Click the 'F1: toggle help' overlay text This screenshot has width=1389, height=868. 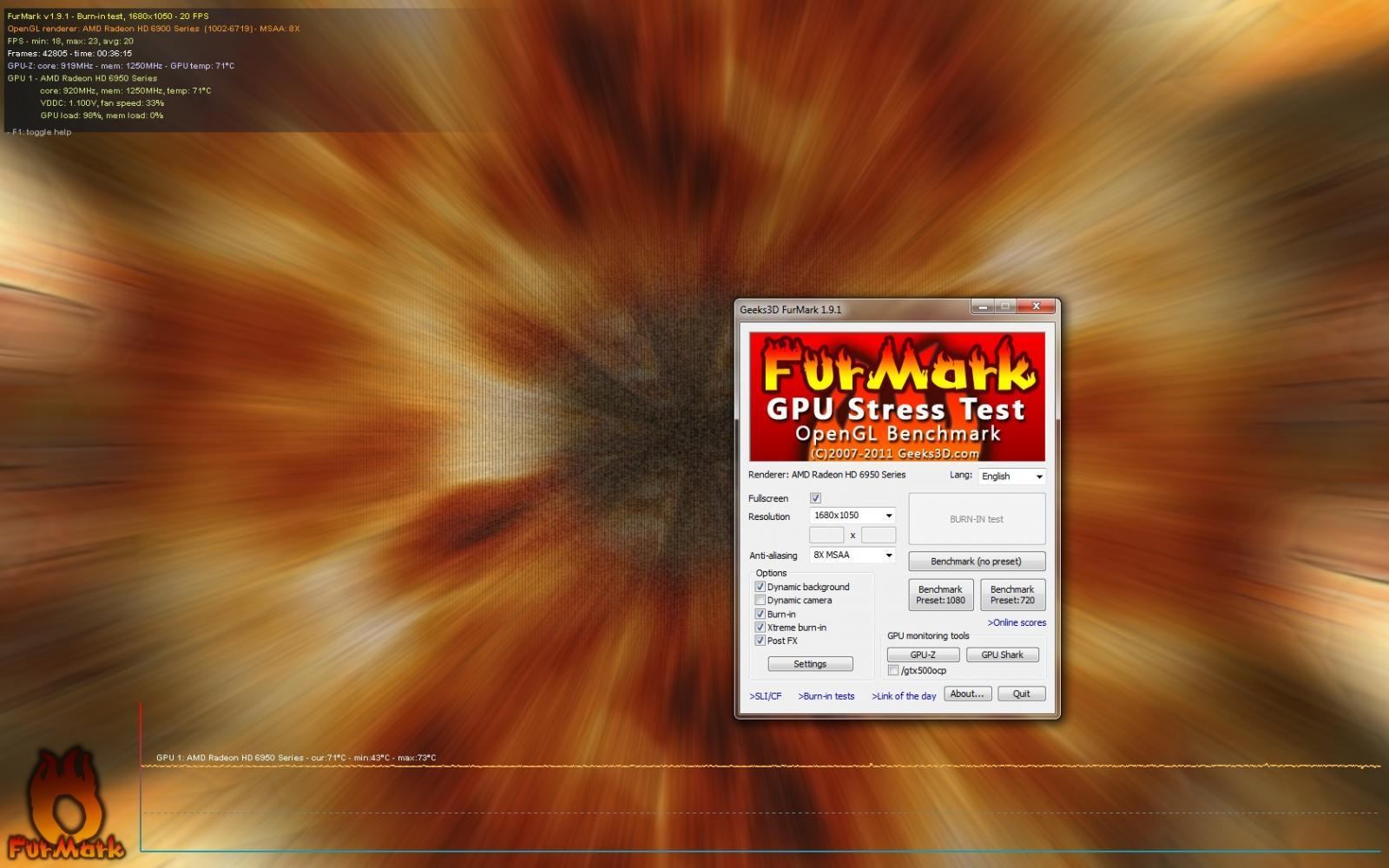(x=42, y=132)
